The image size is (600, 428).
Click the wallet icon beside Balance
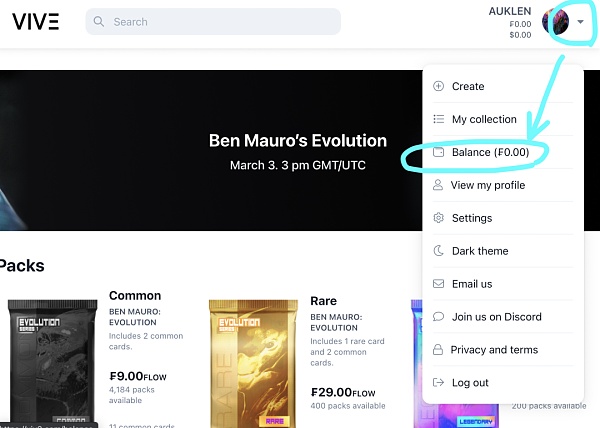[x=438, y=152]
